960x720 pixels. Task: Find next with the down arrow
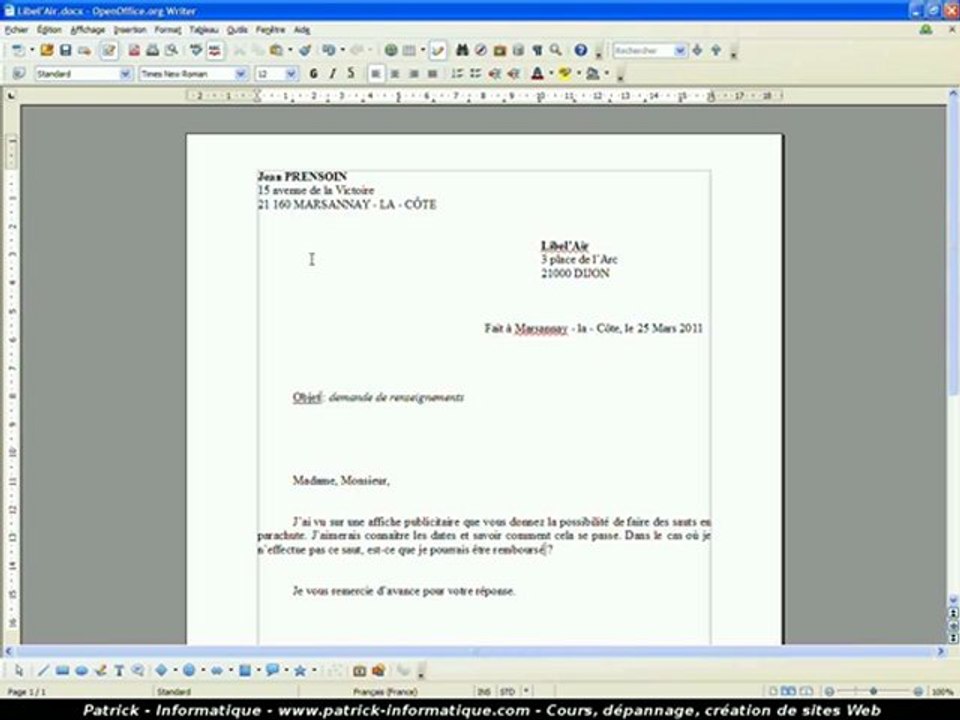pyautogui.click(x=697, y=50)
